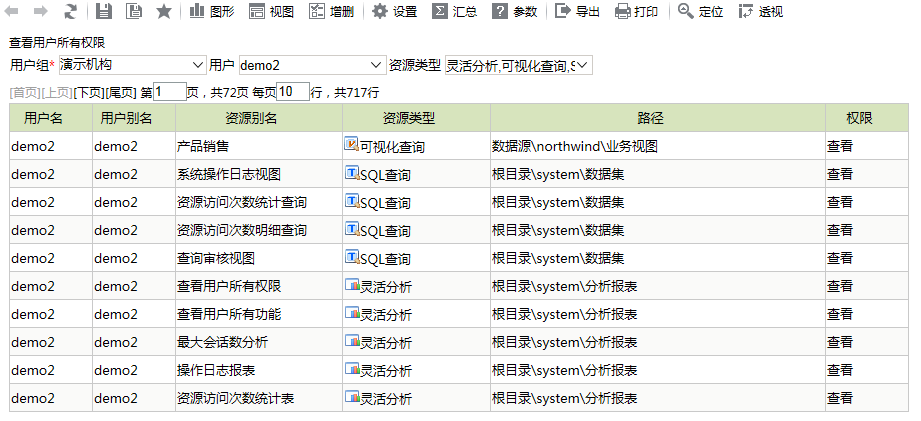Expand the 资源类型 dropdown
Viewport: 921px width, 421px height.
[x=519, y=65]
